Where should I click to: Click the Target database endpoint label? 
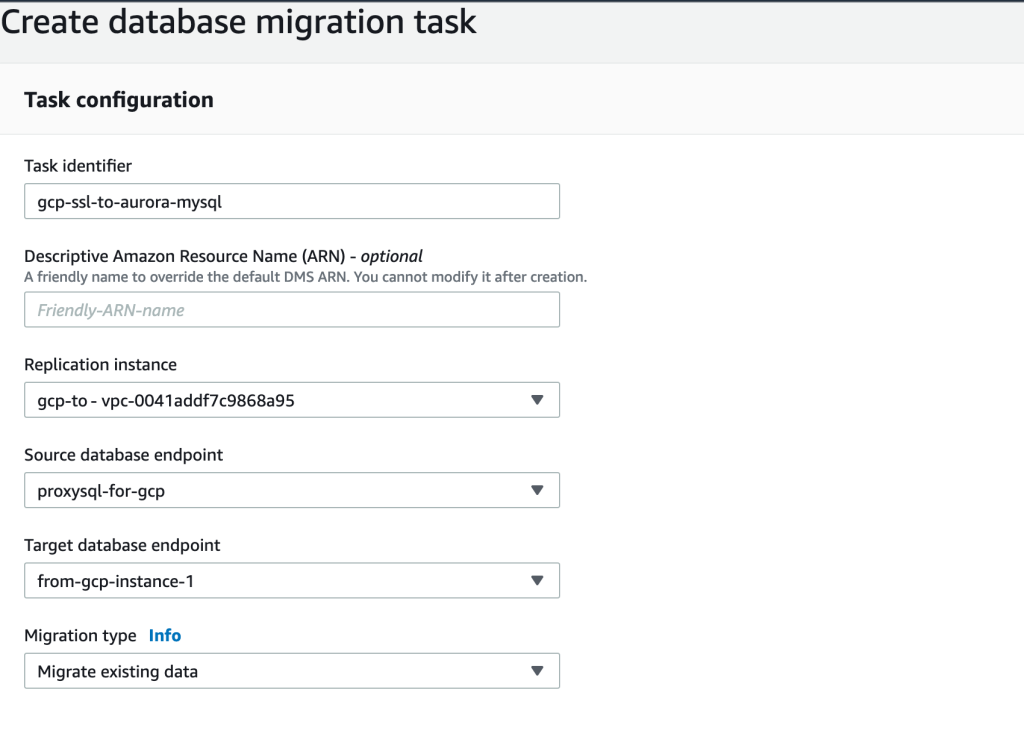coord(122,545)
